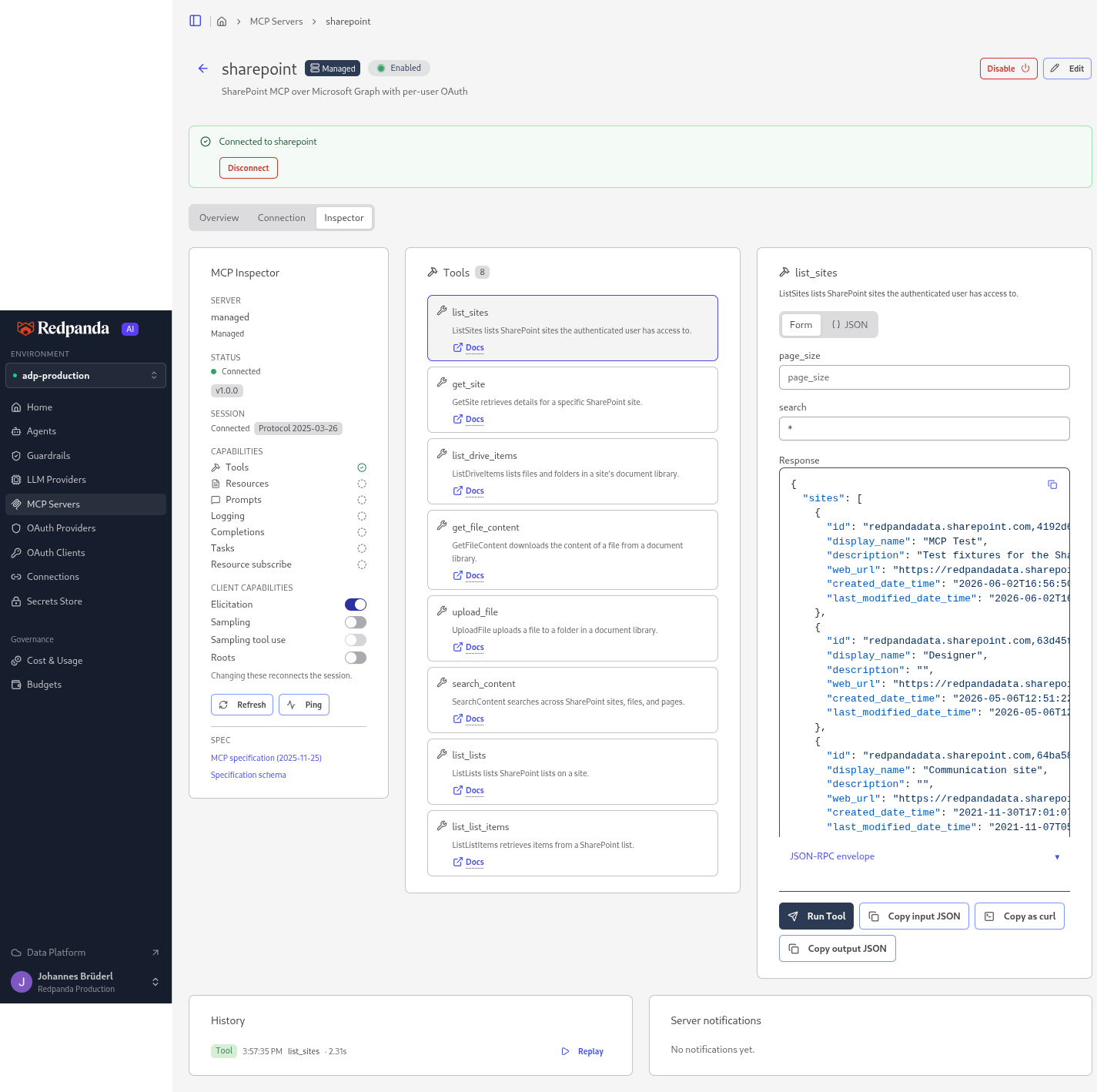Go to home via breadcrumb house icon
Image resolution: width=1097 pixels, height=1092 pixels.
[x=222, y=22]
